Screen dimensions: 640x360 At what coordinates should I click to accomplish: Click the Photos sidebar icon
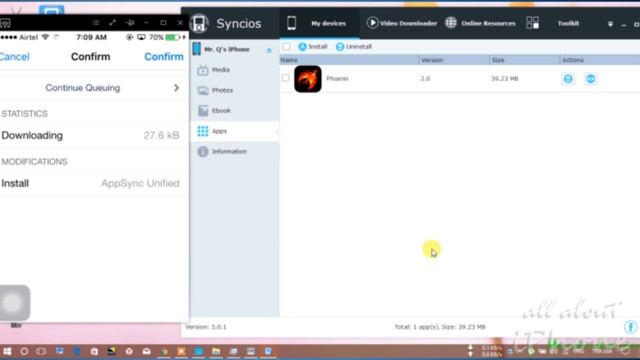203,90
